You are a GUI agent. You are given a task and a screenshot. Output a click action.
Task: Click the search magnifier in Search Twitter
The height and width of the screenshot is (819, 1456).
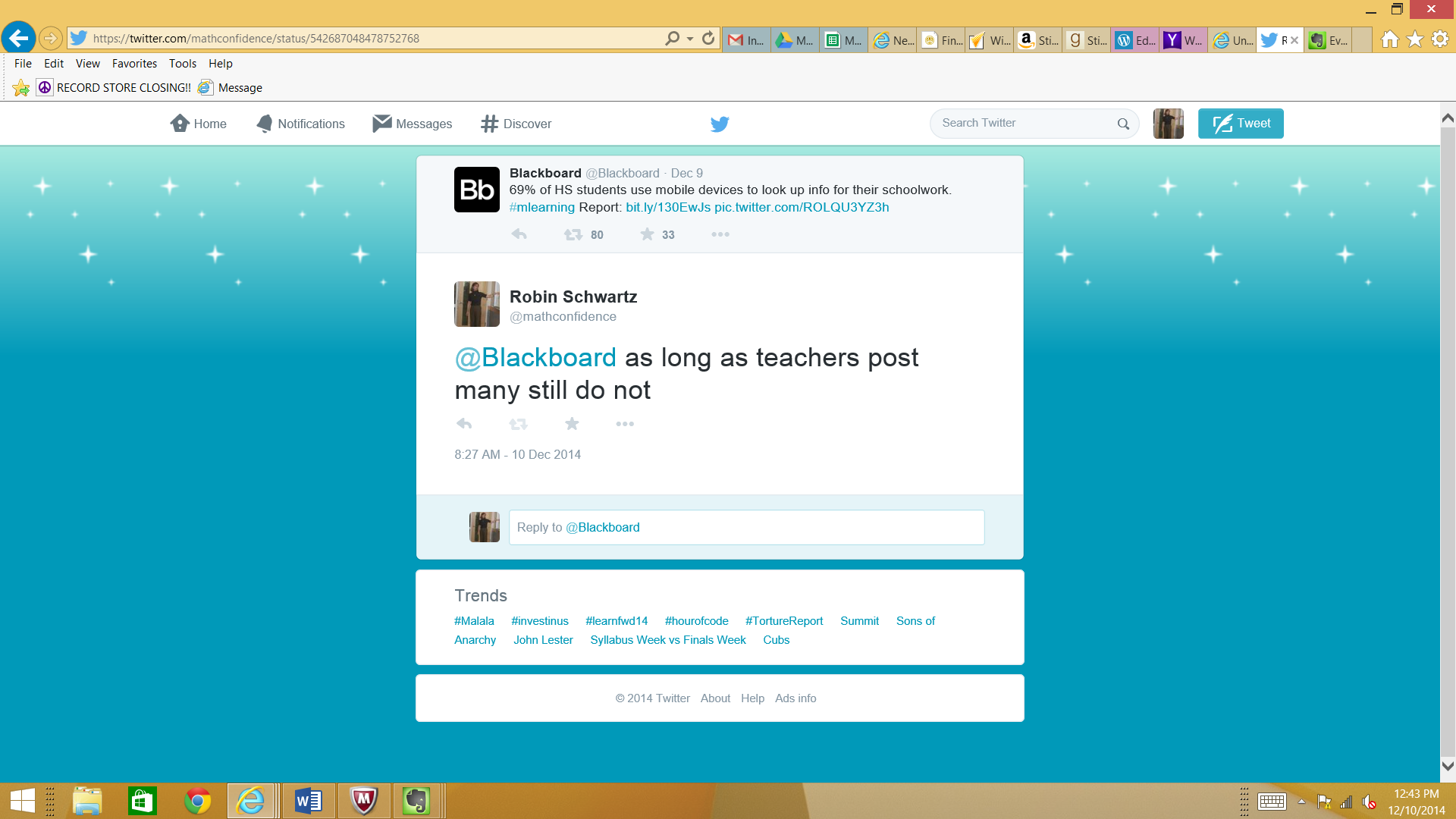[1123, 124]
